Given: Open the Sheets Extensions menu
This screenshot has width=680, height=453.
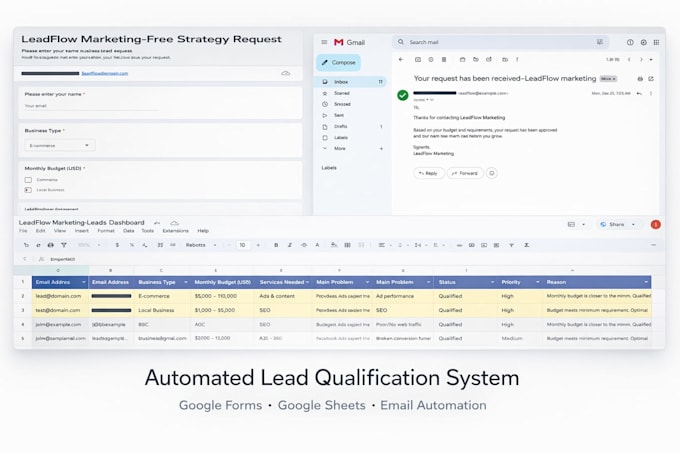Looking at the screenshot, I should pyautogui.click(x=176, y=231).
